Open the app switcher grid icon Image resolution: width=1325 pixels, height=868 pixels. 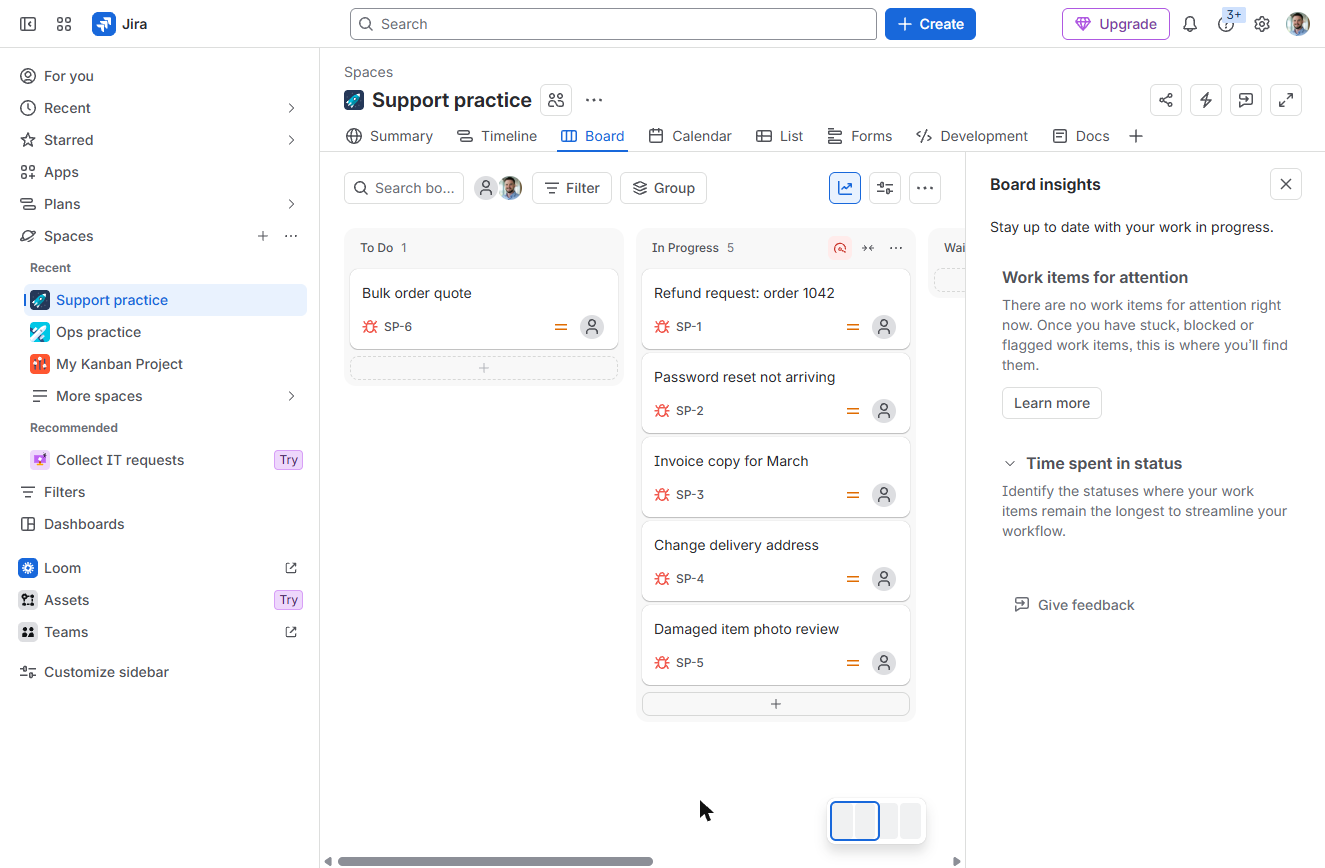pyautogui.click(x=64, y=24)
